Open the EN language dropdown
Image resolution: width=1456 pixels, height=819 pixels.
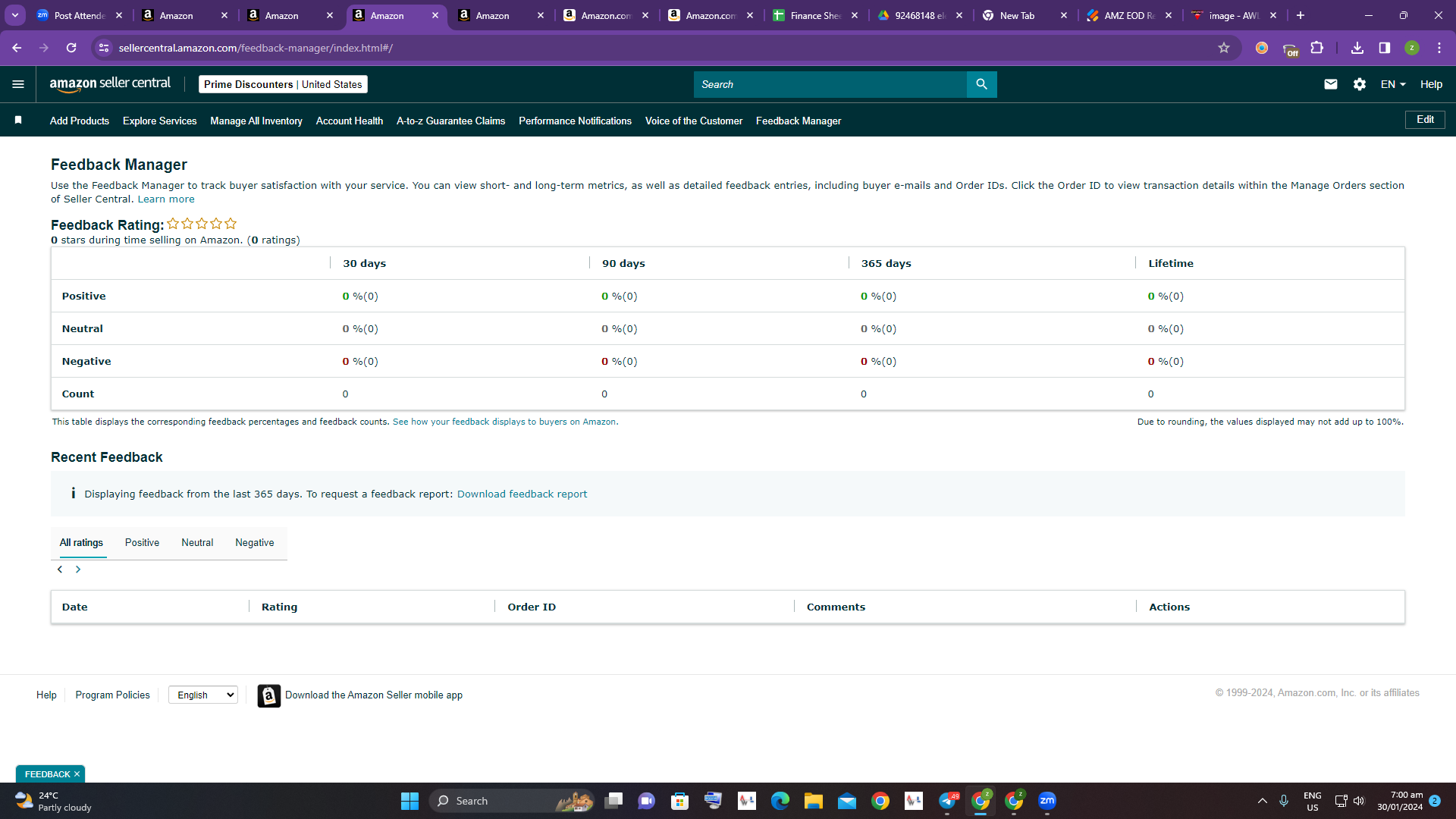(1393, 84)
